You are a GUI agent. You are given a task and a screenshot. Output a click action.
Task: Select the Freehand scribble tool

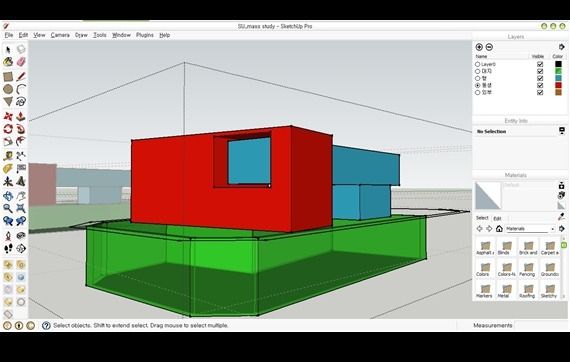click(21, 102)
